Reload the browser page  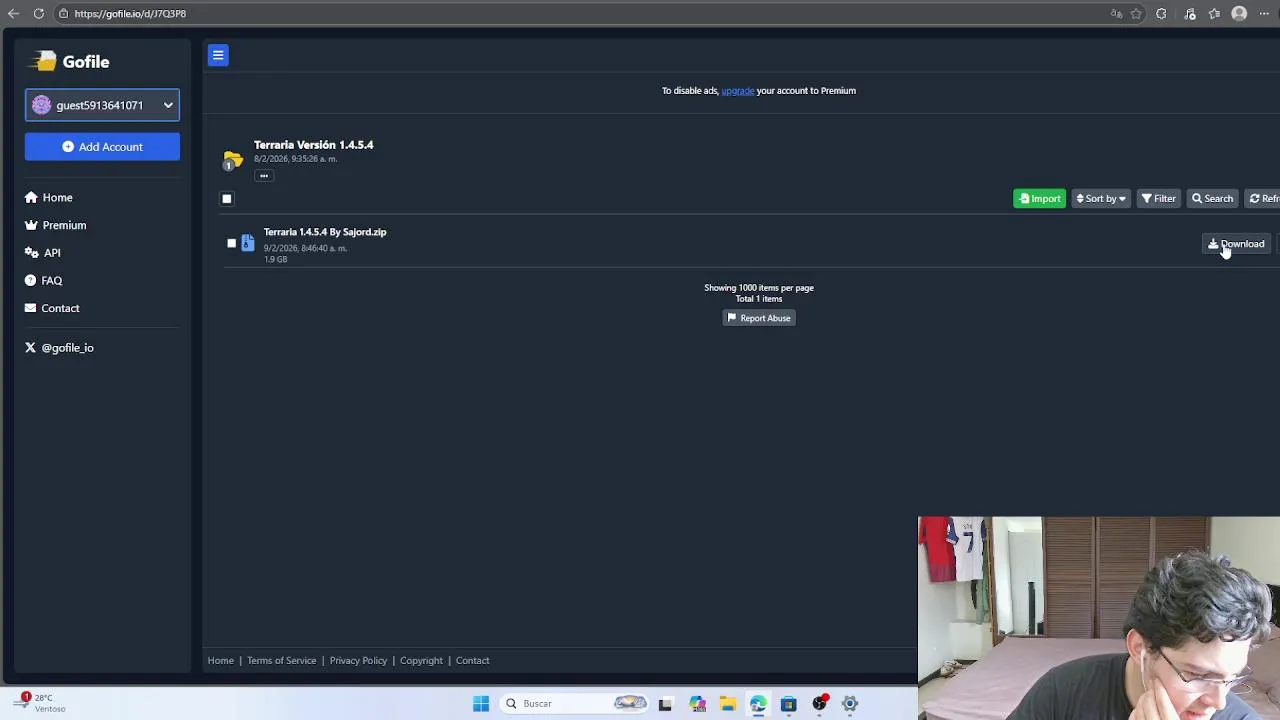click(x=38, y=14)
